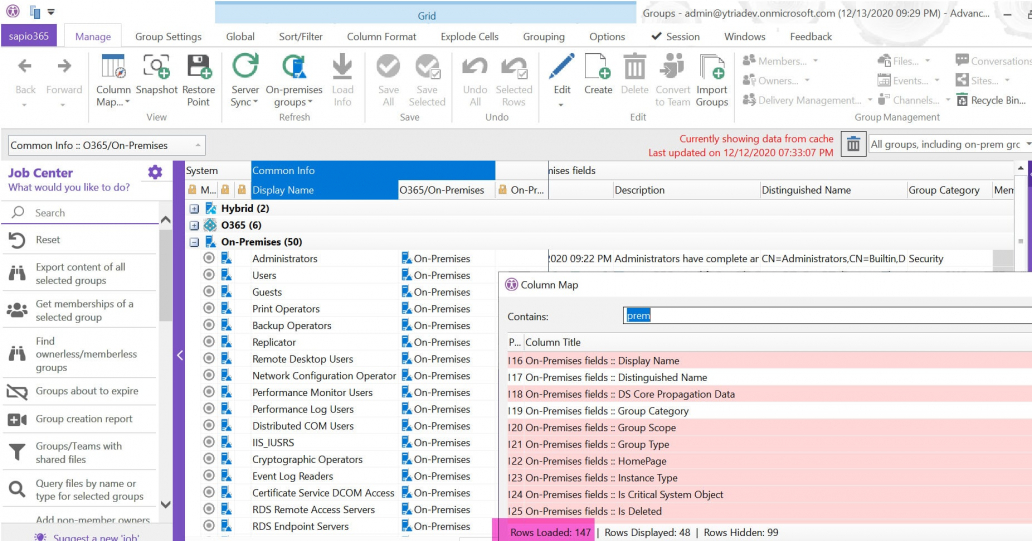
Task: Click lock icon next to Display Name header
Action: click(x=242, y=190)
